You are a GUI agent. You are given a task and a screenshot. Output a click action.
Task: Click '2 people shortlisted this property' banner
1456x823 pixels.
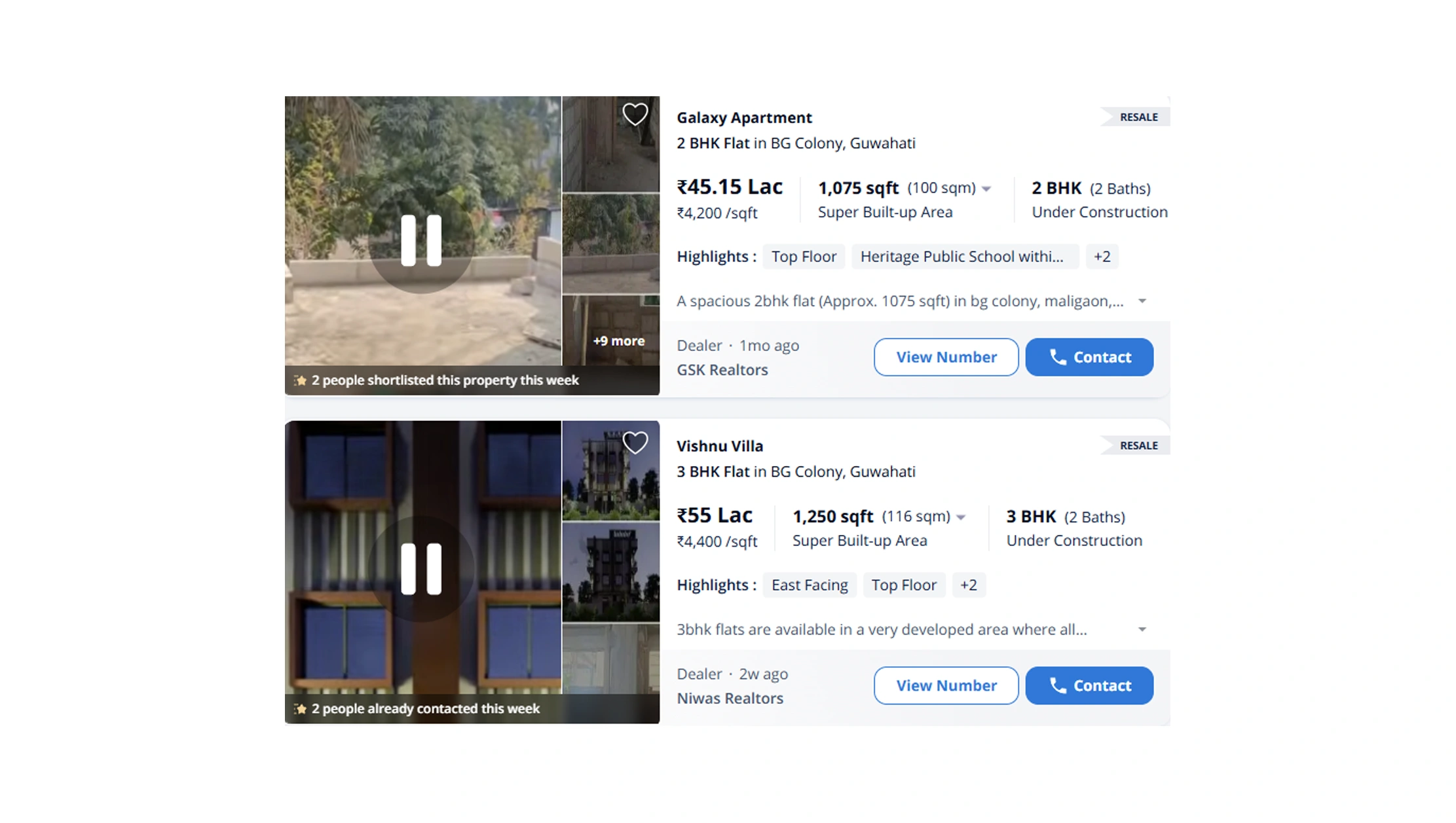(x=472, y=380)
